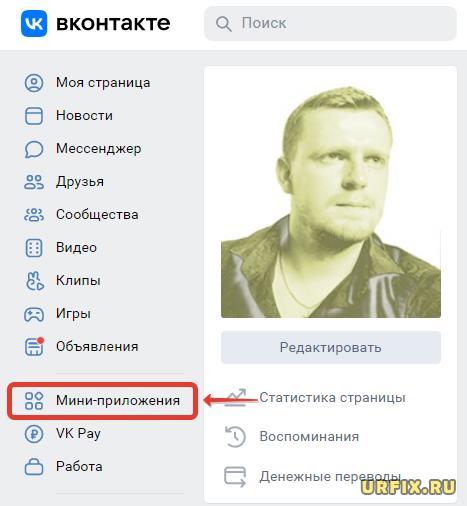This screenshot has height=506, width=467.
Task: Open the Мессенджер chat bubble icon
Action: click(34, 149)
